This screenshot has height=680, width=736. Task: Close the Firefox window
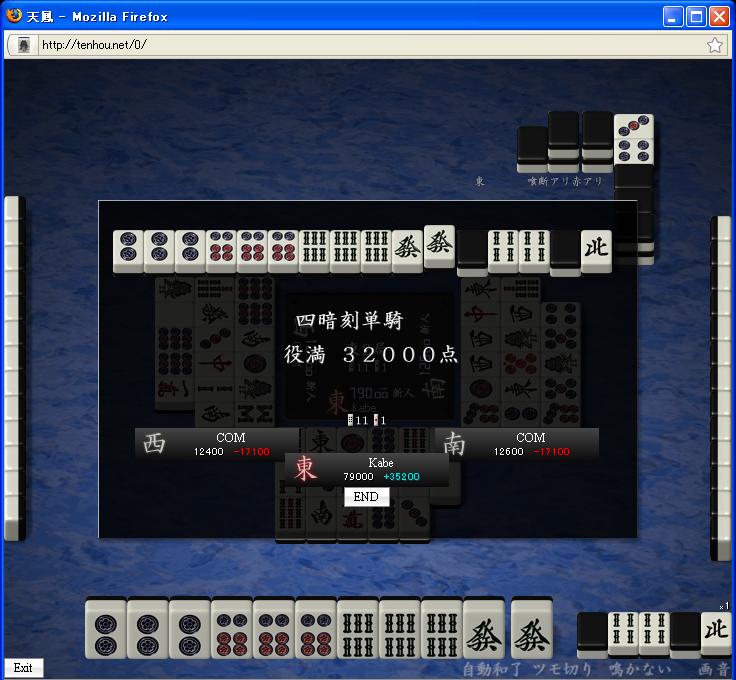(719, 16)
